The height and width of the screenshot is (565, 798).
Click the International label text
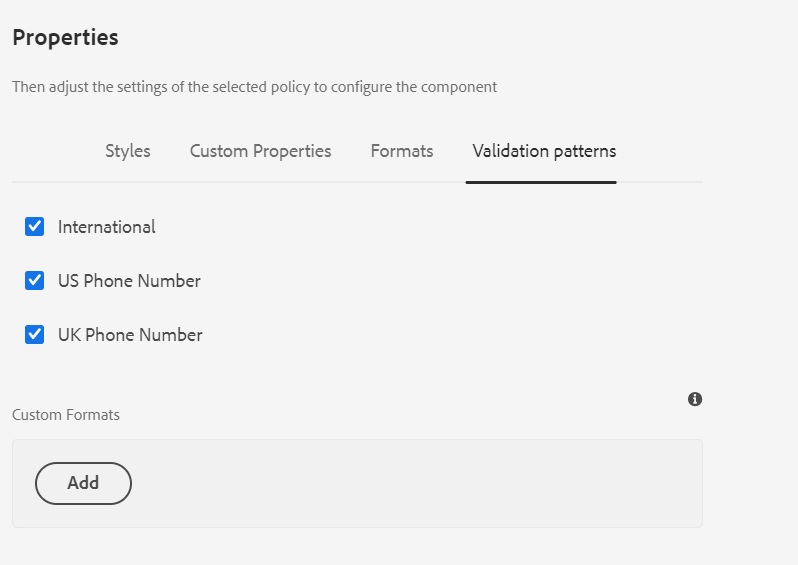pyautogui.click(x=106, y=227)
